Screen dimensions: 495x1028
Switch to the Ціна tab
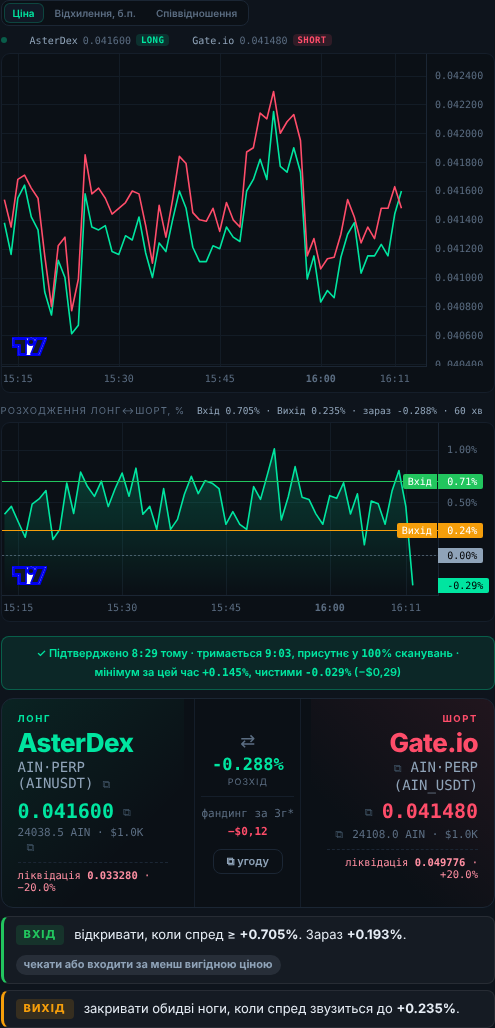click(x=23, y=13)
